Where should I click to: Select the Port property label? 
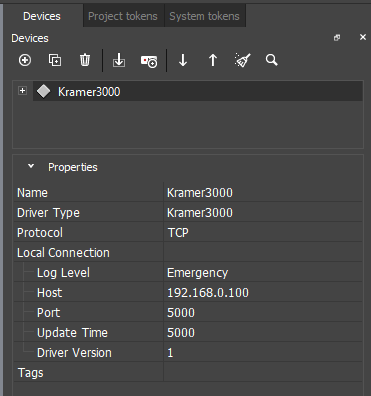tap(49, 313)
